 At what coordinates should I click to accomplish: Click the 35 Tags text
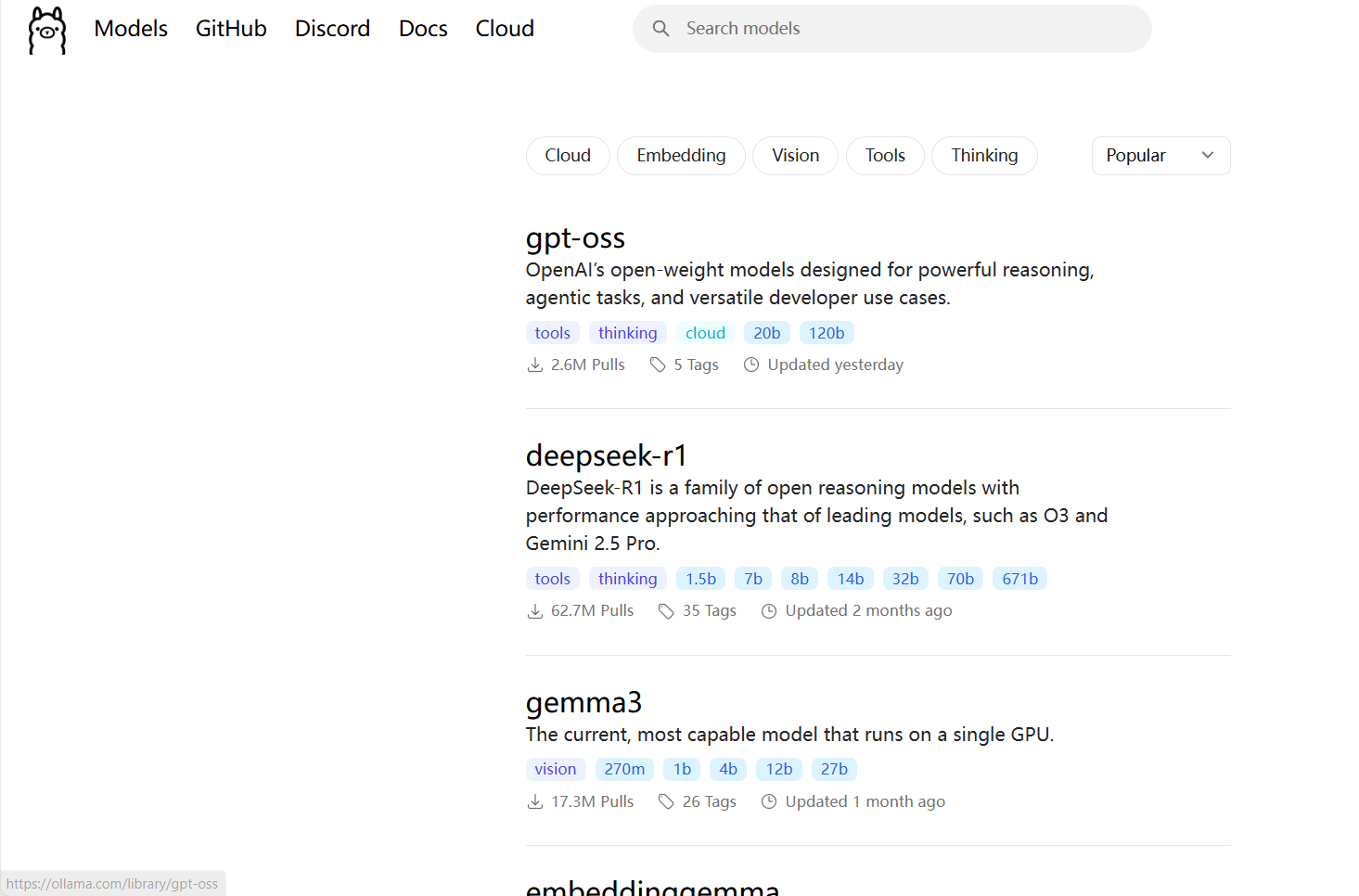[710, 611]
